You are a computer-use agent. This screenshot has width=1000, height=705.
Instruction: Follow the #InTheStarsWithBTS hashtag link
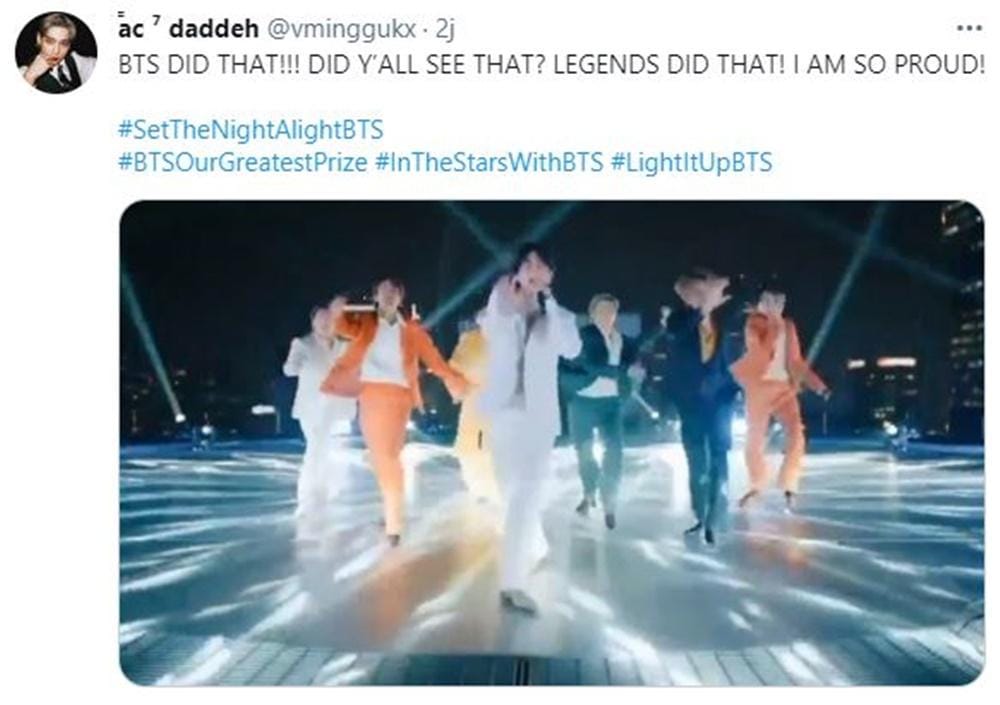click(x=489, y=163)
